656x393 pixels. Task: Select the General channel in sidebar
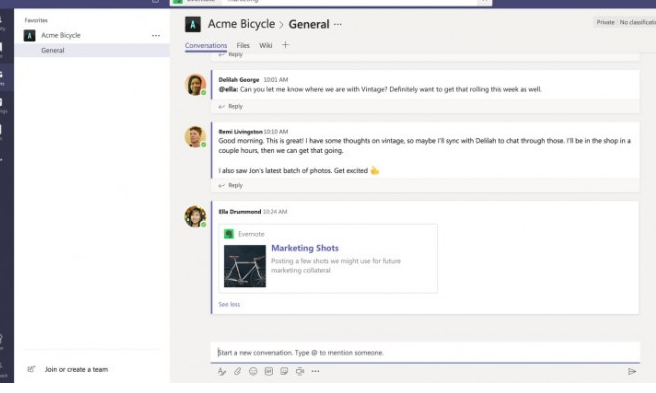92,50
